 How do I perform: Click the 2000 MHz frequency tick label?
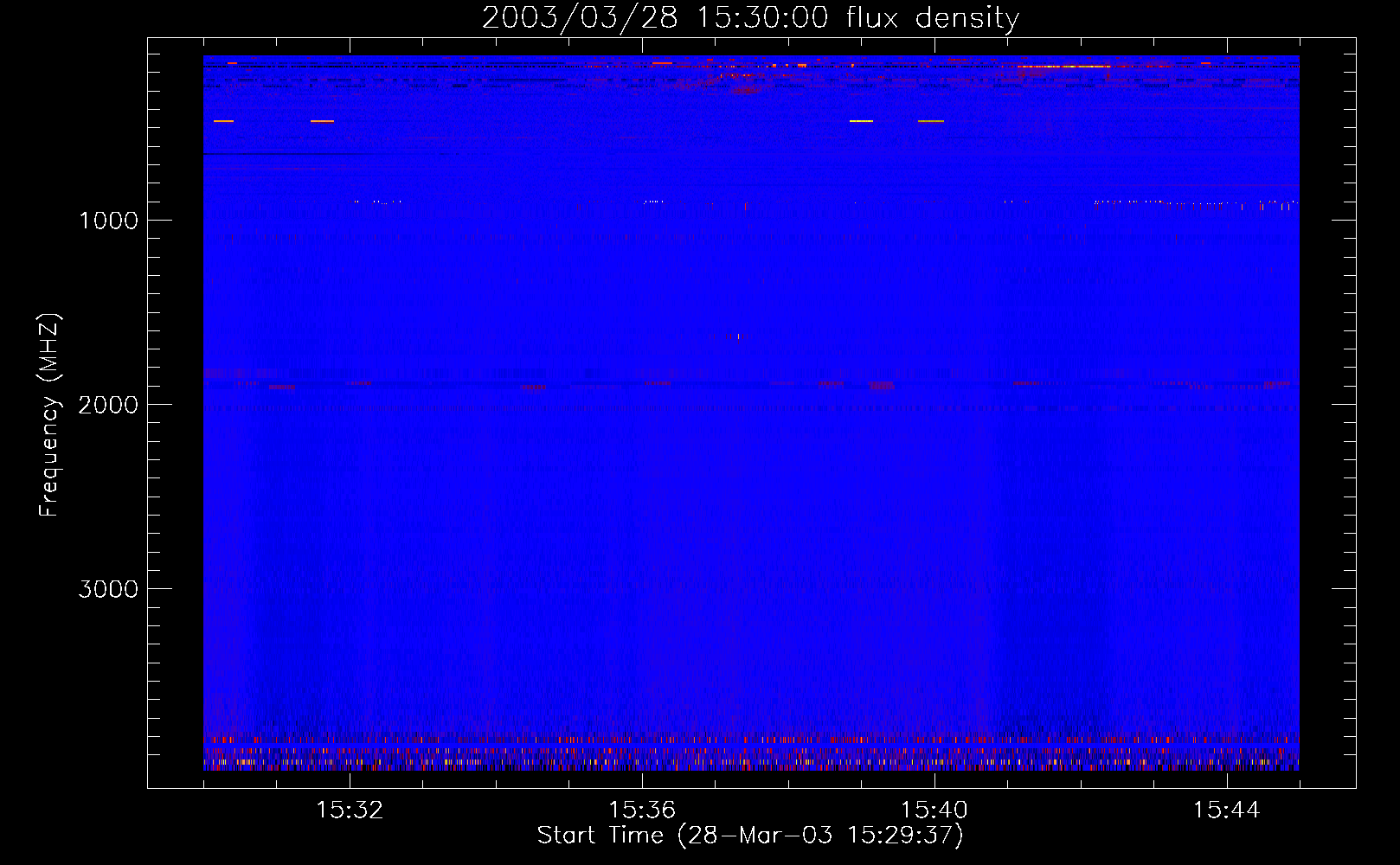coord(108,404)
